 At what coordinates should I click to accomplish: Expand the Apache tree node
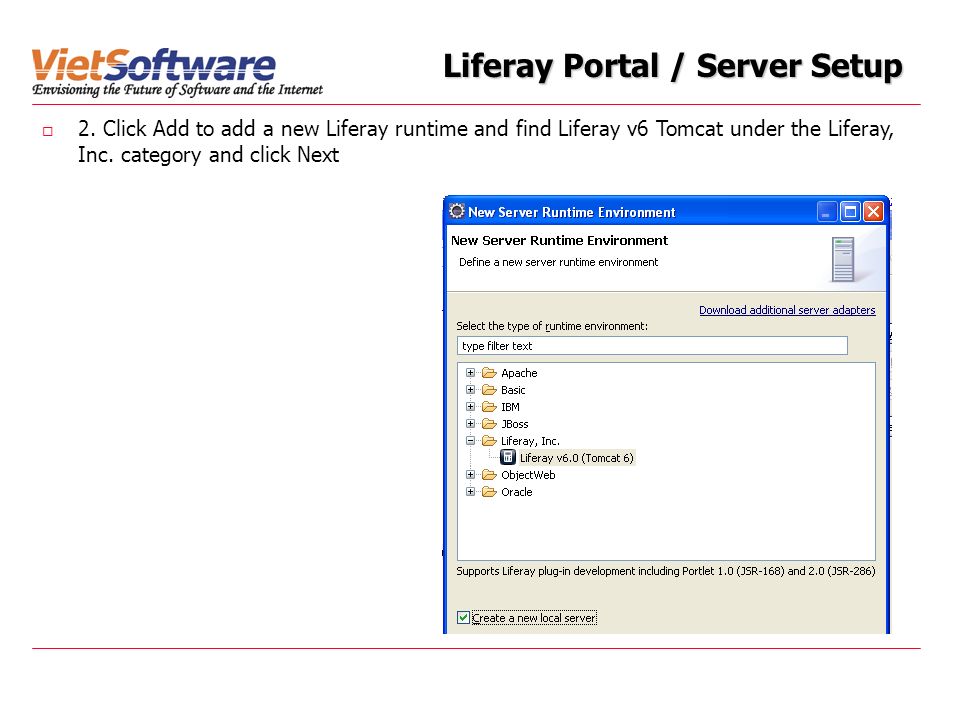[x=470, y=372]
